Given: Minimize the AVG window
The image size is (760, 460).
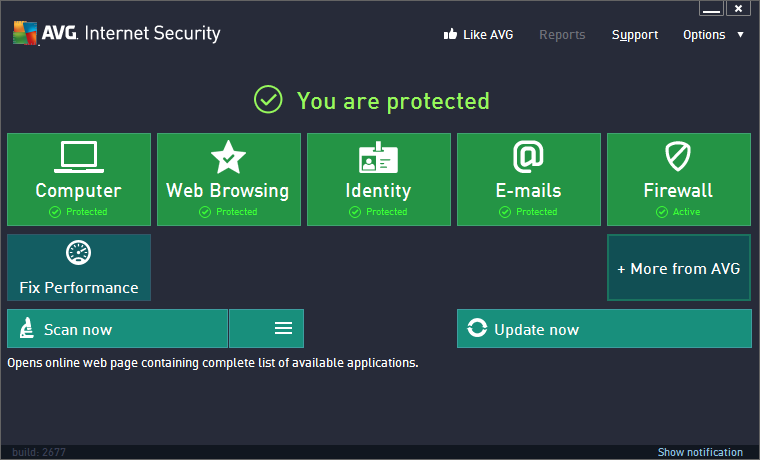Looking at the screenshot, I should (711, 9).
